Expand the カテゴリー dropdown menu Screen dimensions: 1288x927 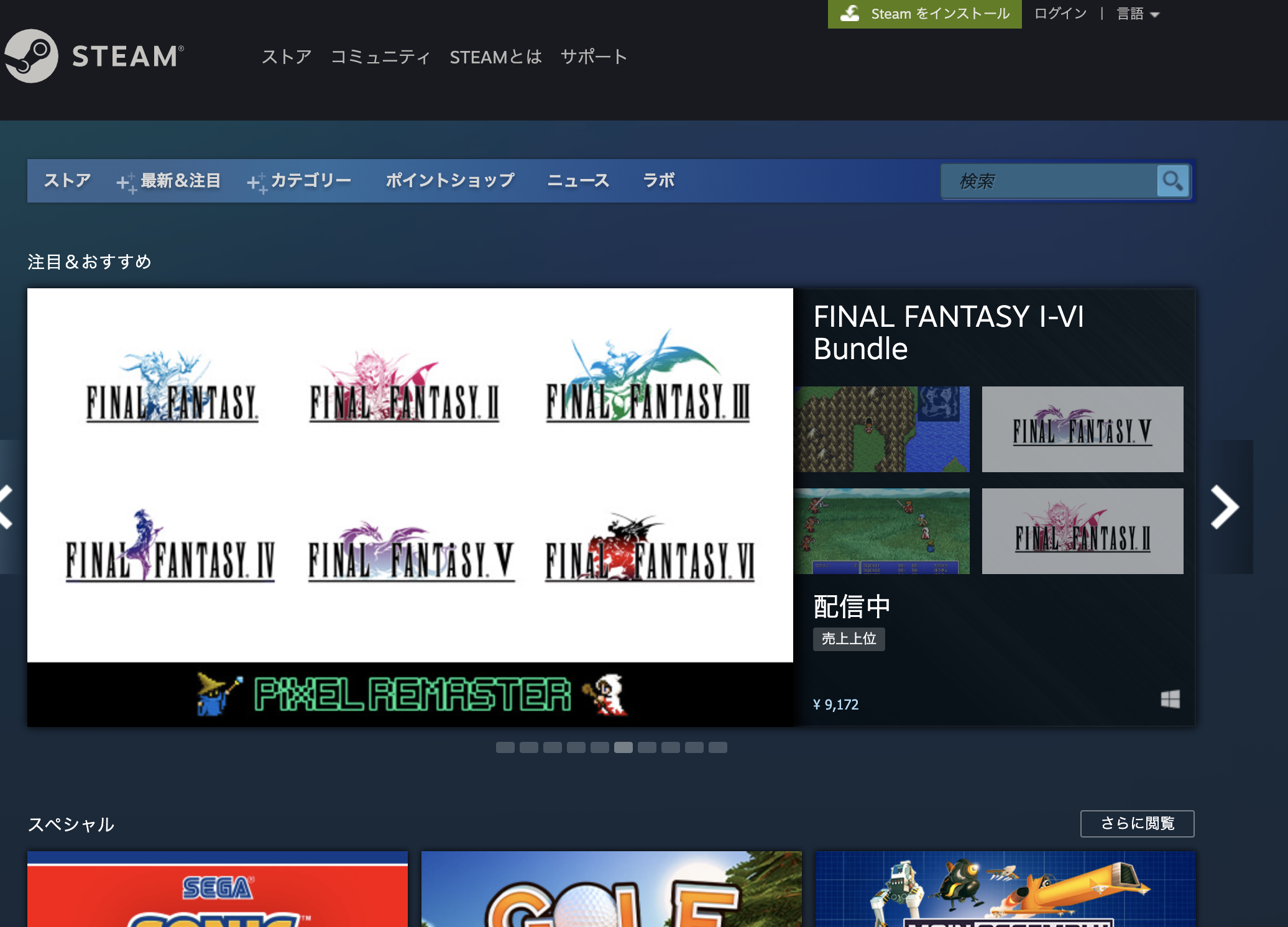pos(300,181)
